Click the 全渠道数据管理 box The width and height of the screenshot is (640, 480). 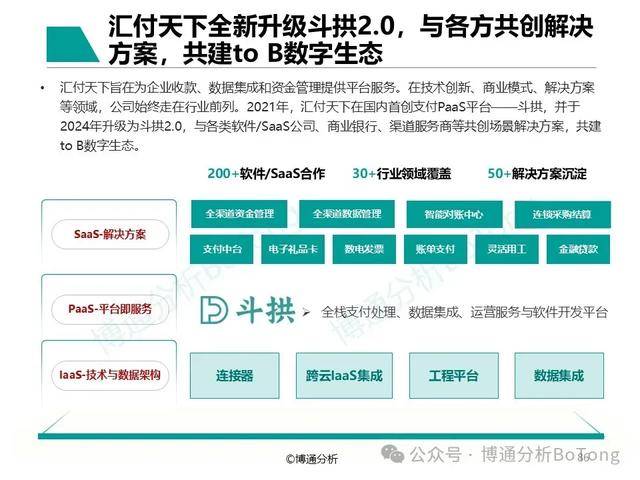[347, 213]
